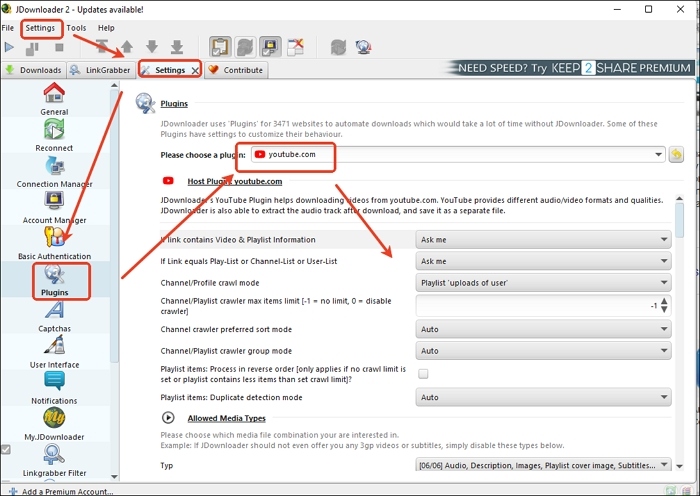
Task: Open 'Link equals Play-List' Ask me dropdown
Action: [x=543, y=261]
